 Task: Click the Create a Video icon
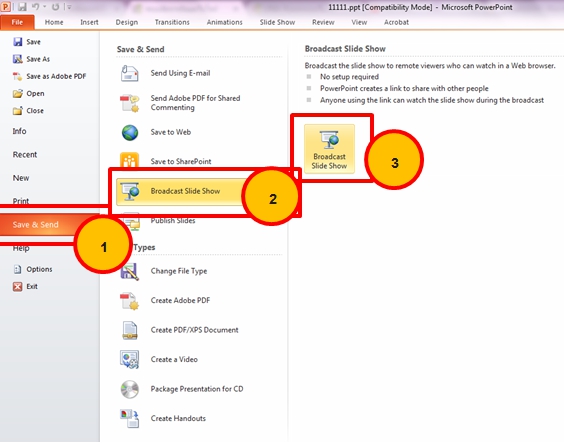pos(130,360)
